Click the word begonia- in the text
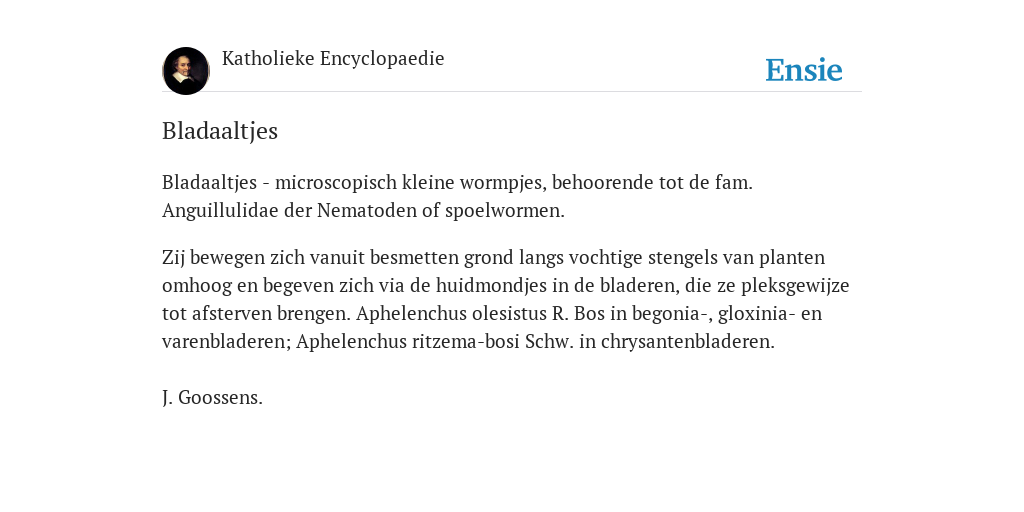This screenshot has height=512, width=1024. pyautogui.click(x=671, y=314)
